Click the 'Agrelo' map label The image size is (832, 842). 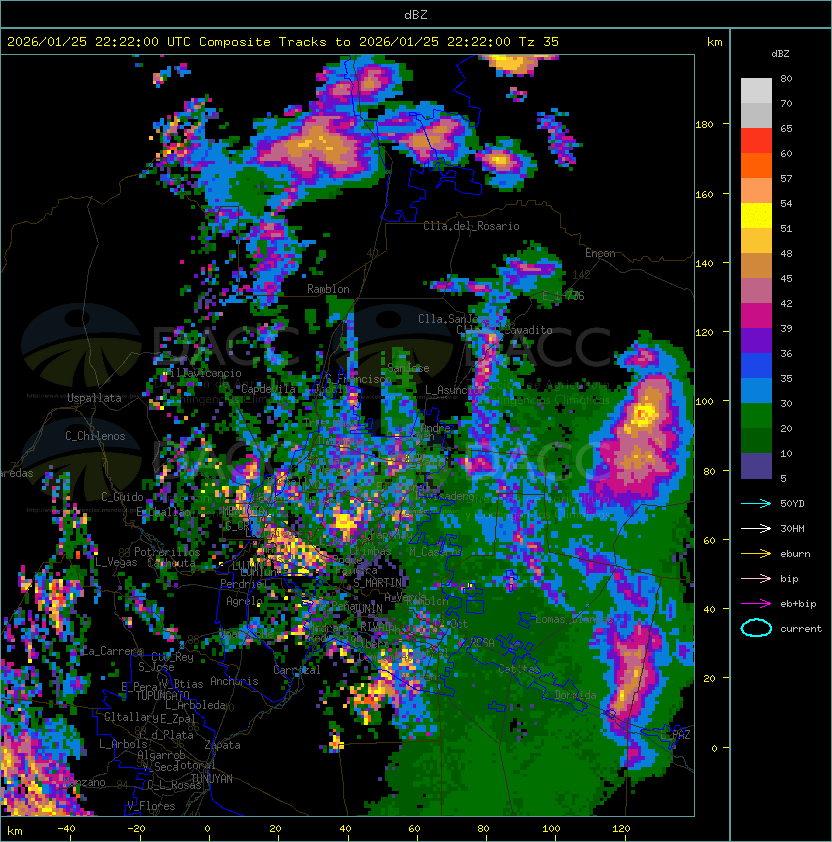(244, 601)
